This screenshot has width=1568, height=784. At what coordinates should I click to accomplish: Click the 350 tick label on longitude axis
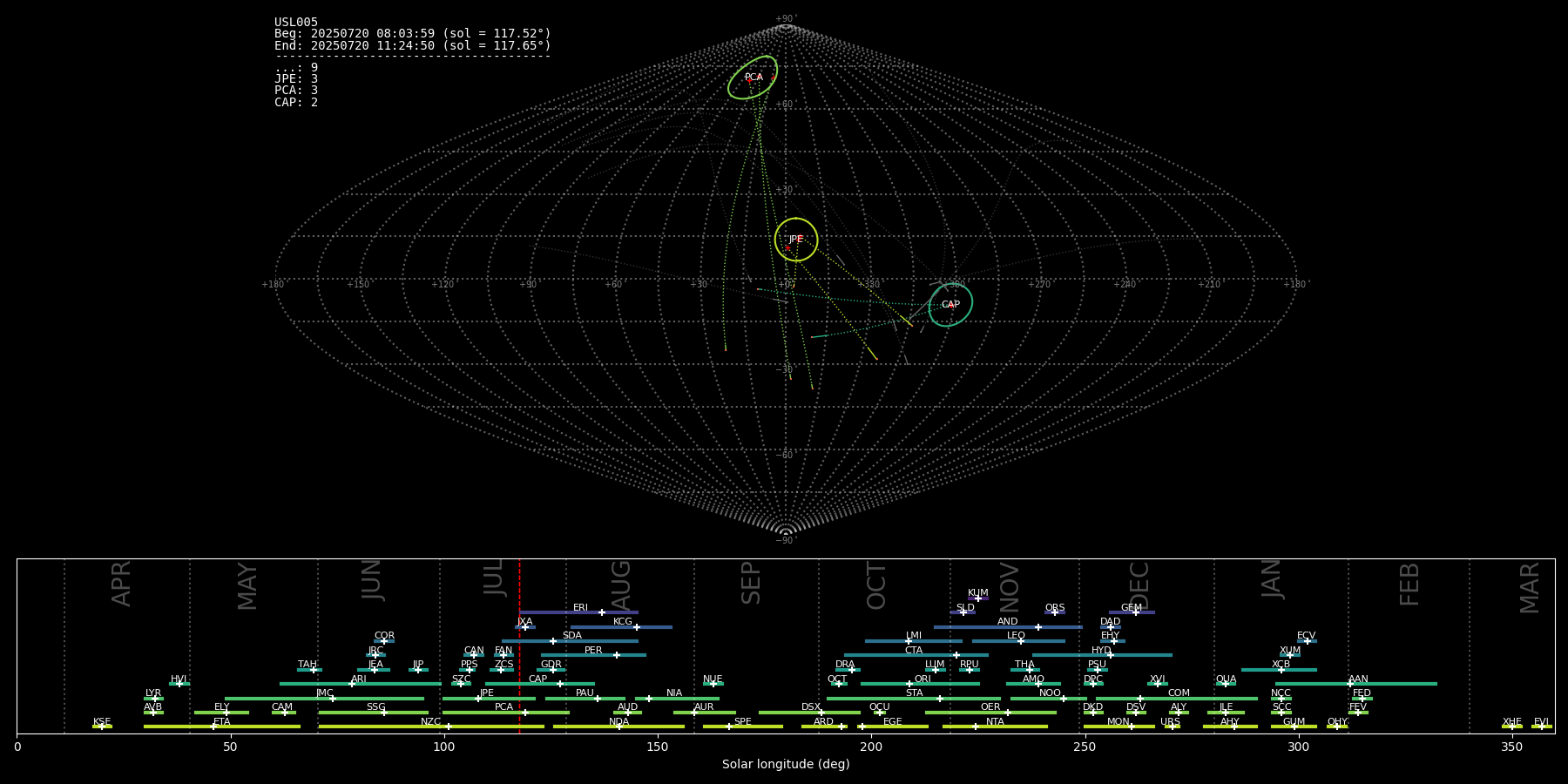[x=1511, y=747]
